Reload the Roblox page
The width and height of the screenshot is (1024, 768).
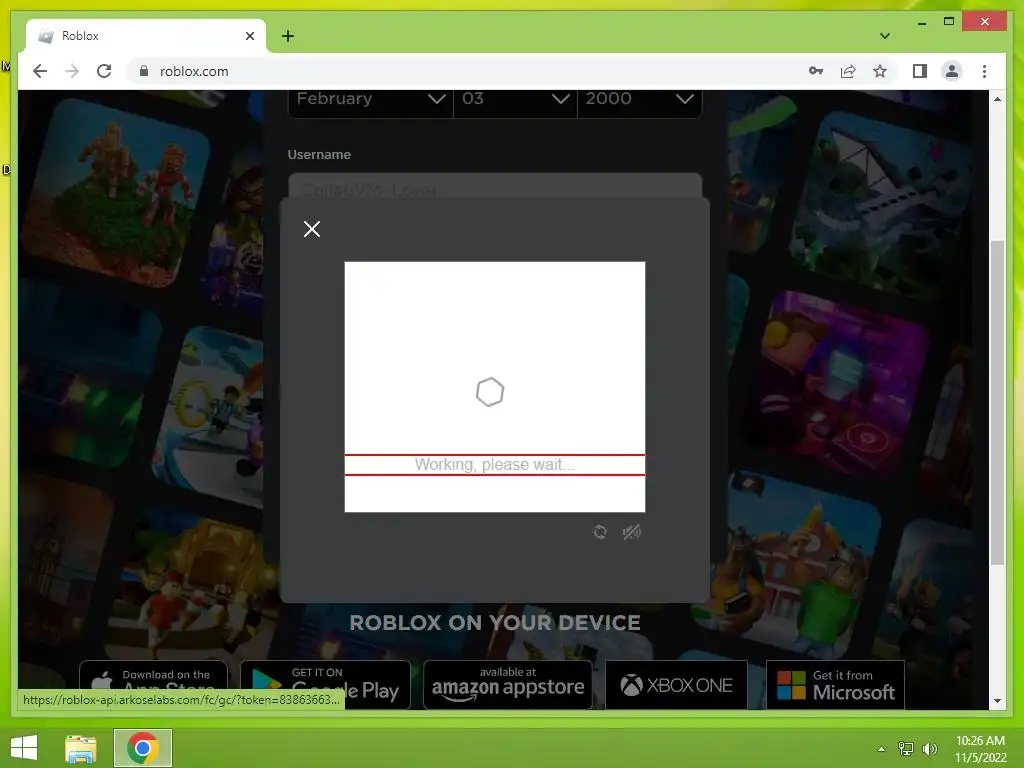[104, 71]
